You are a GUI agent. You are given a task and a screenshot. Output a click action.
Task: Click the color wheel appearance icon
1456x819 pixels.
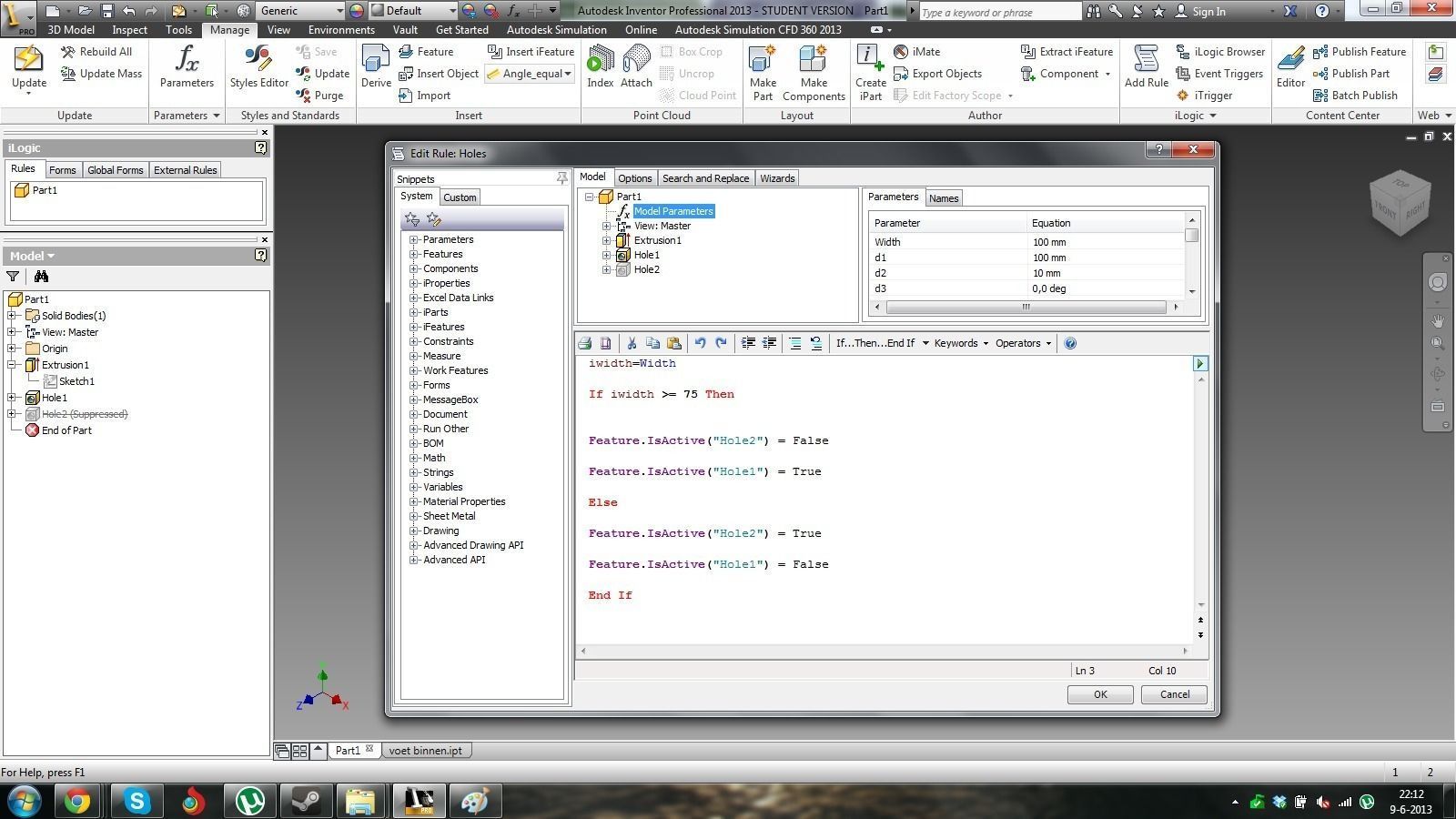pos(356,11)
